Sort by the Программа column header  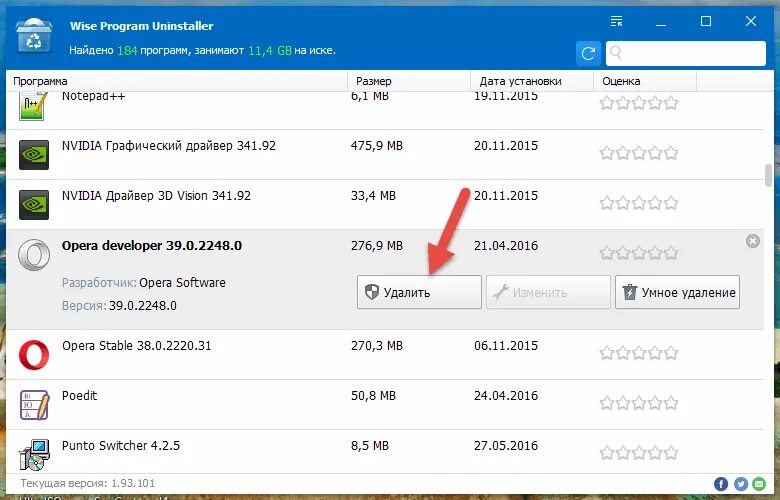tap(177, 81)
